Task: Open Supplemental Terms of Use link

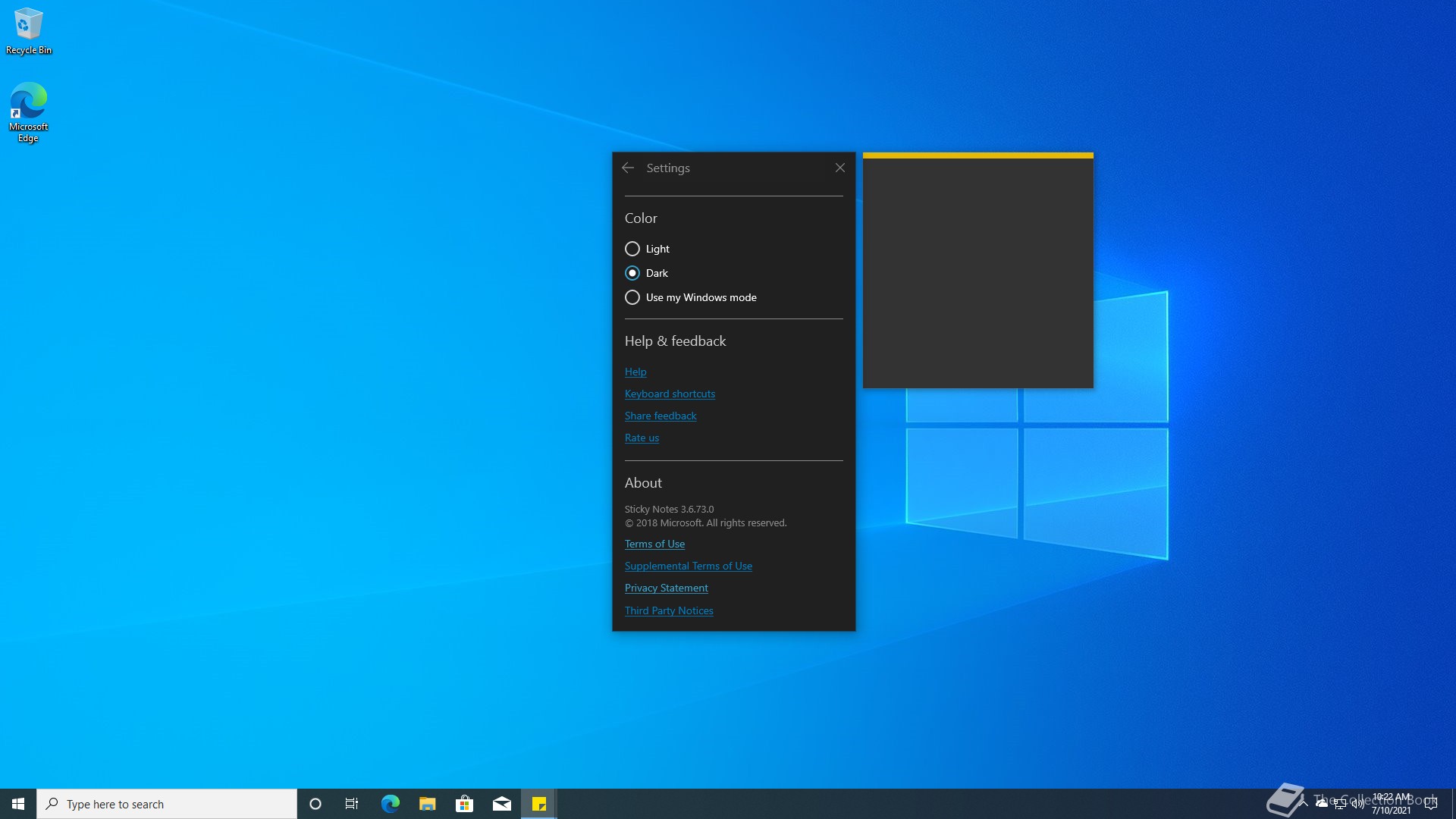Action: 689,566
